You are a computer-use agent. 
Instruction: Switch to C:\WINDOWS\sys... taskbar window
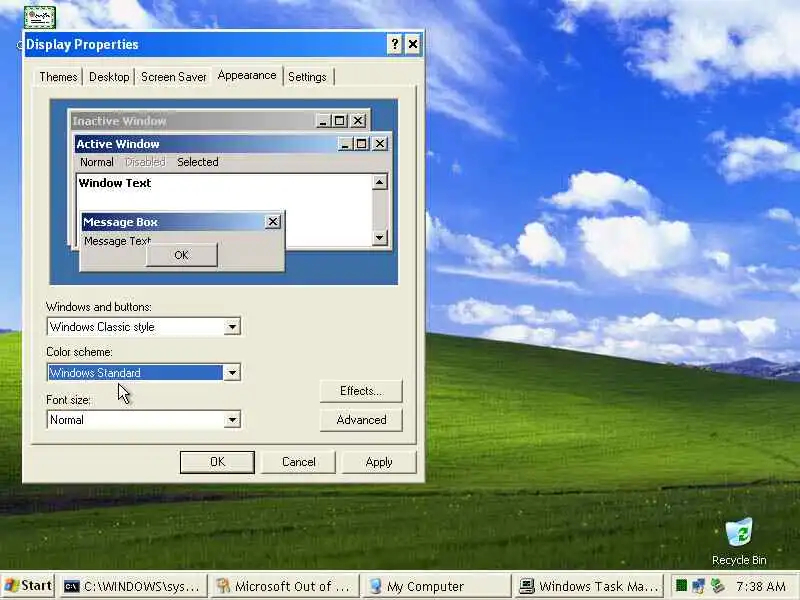point(134,586)
